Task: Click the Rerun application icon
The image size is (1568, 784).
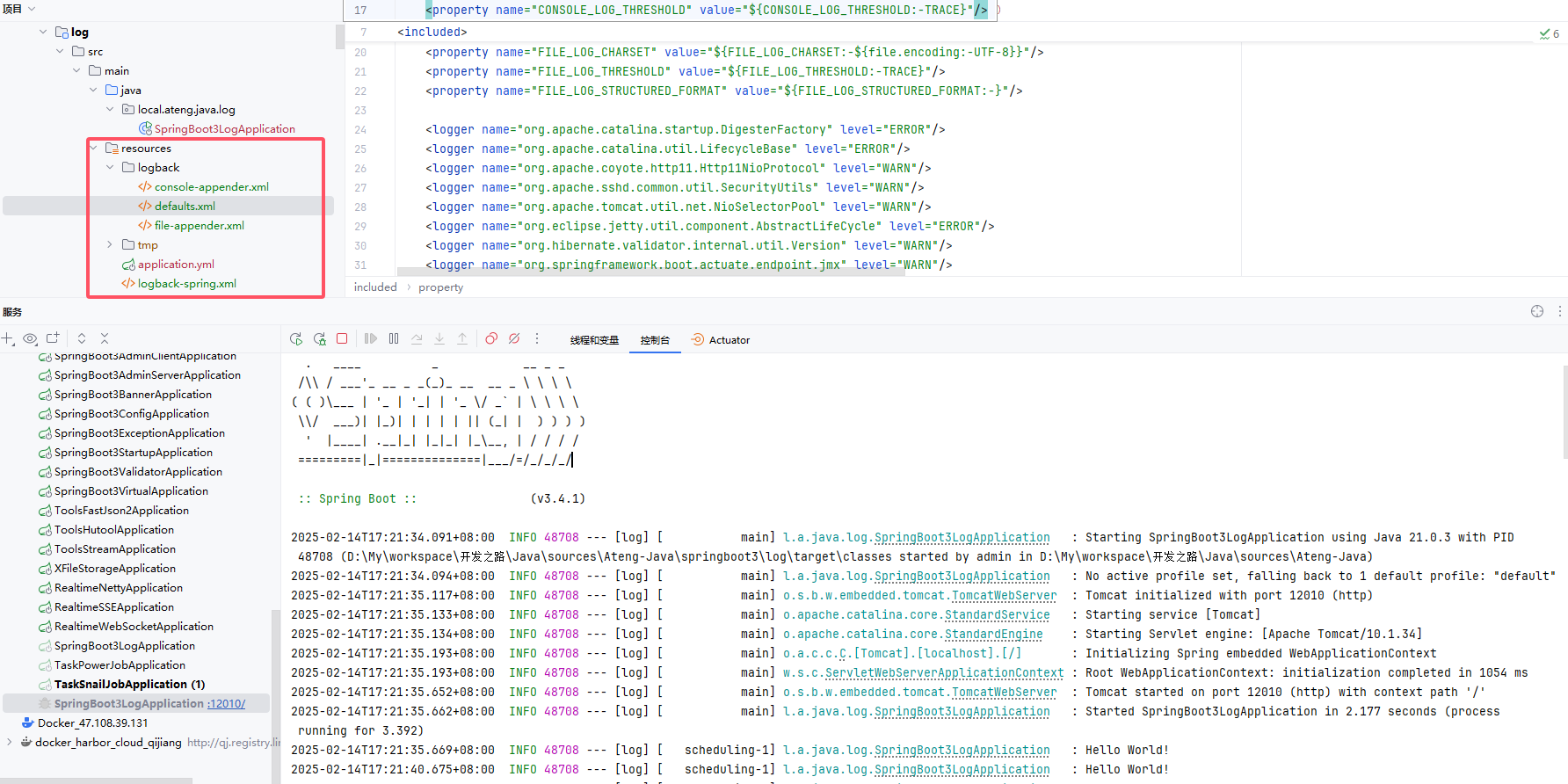Action: 296,339
